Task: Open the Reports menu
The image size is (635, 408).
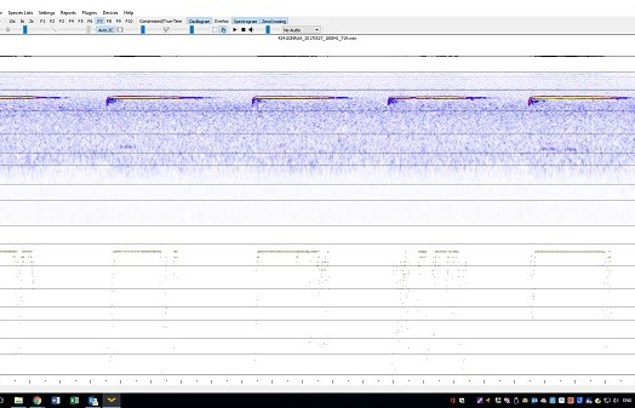Action: pyautogui.click(x=68, y=12)
